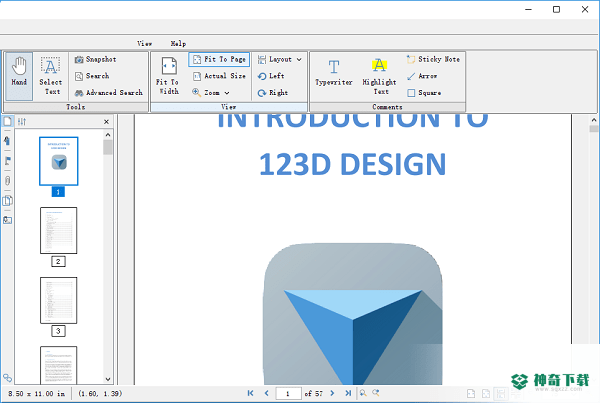Open the View menu tab
This screenshot has height=403, width=600.
(145, 44)
